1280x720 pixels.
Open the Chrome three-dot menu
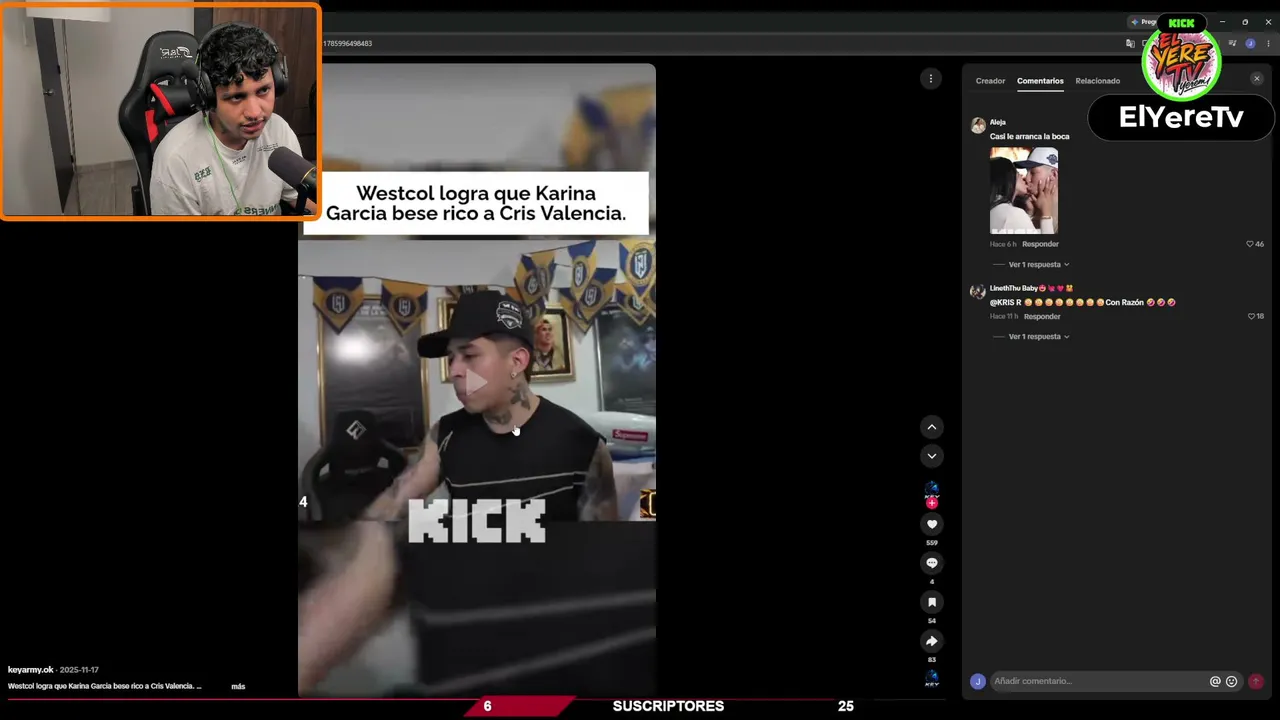(x=1268, y=44)
